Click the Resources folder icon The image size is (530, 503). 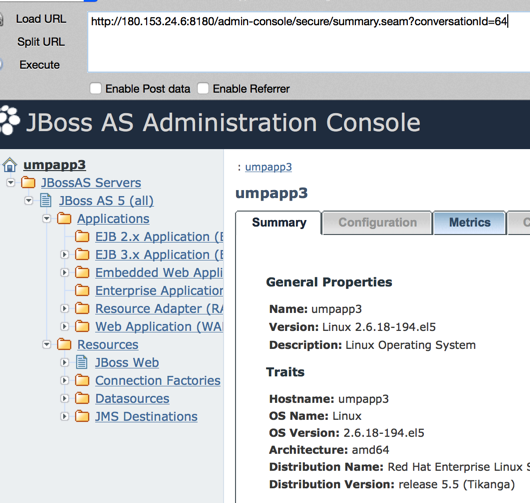(x=64, y=344)
